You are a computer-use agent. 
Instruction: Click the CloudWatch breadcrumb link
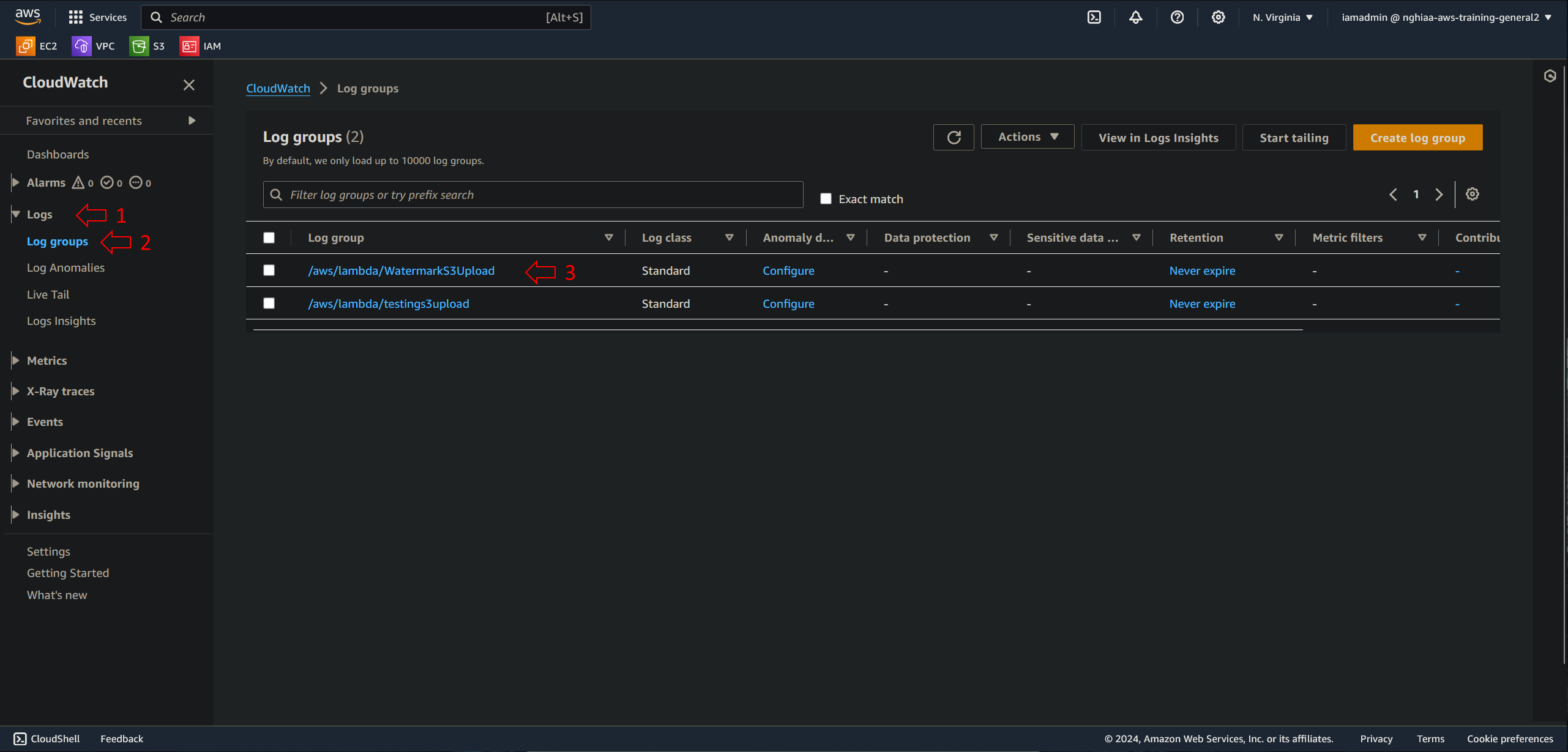[278, 88]
